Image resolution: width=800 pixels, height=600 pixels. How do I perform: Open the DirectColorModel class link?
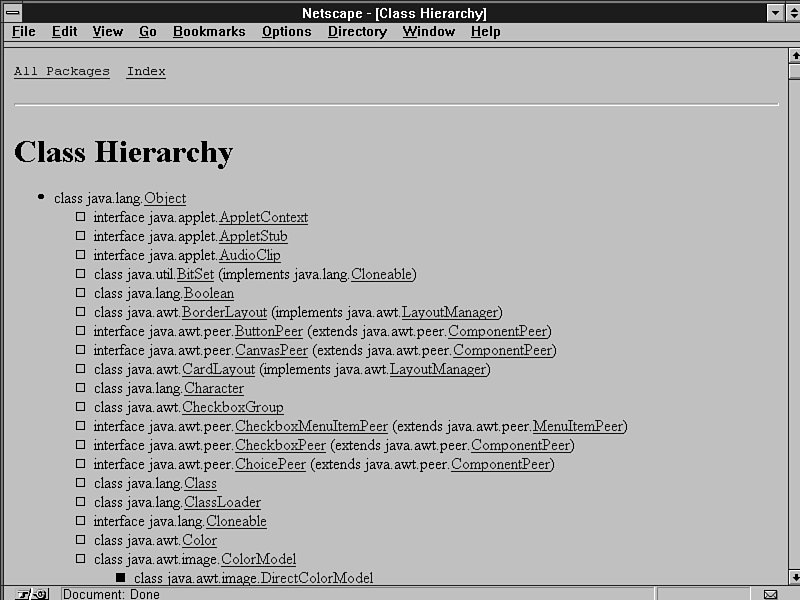(x=317, y=578)
